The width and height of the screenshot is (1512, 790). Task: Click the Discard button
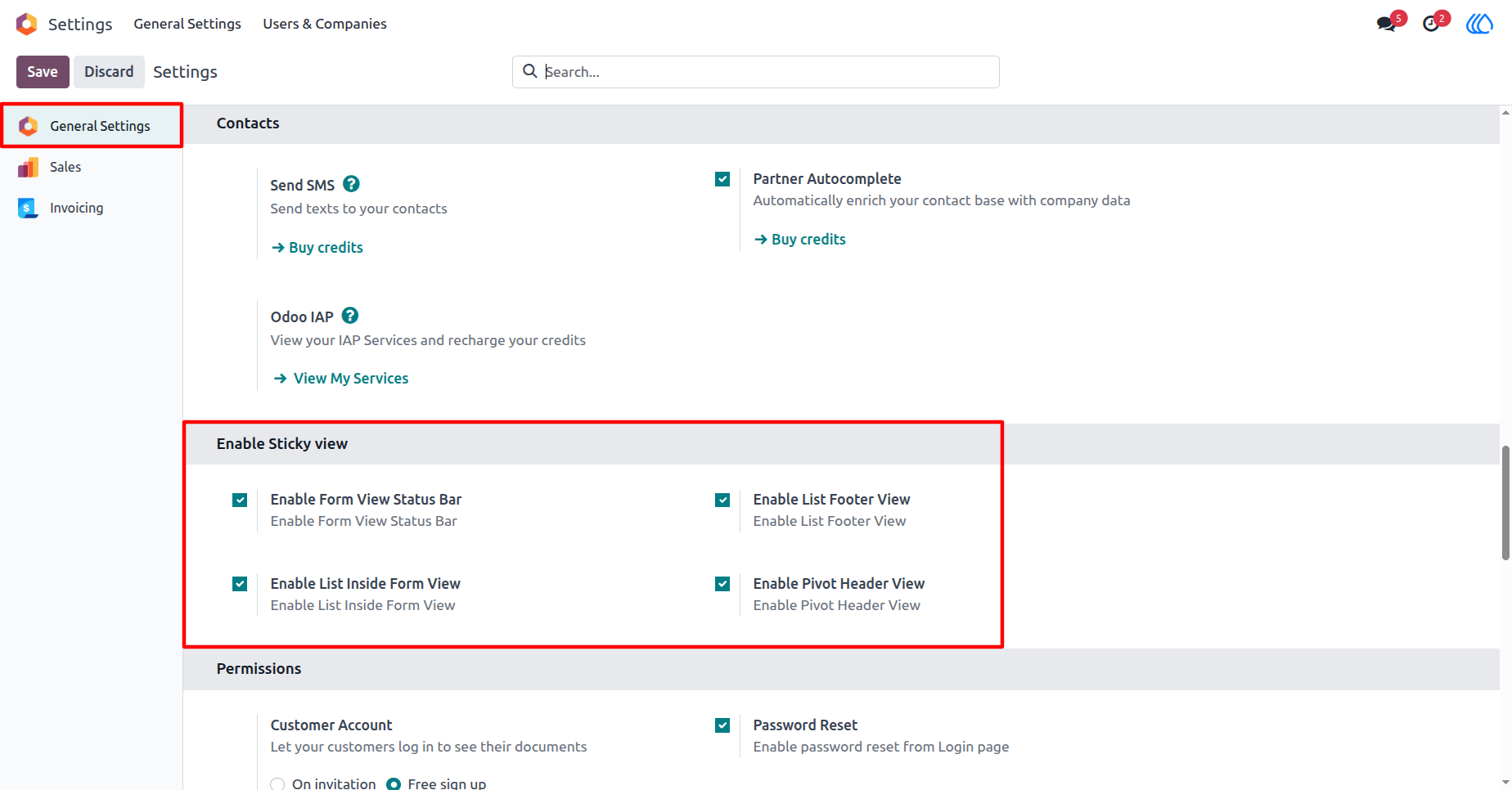[109, 72]
